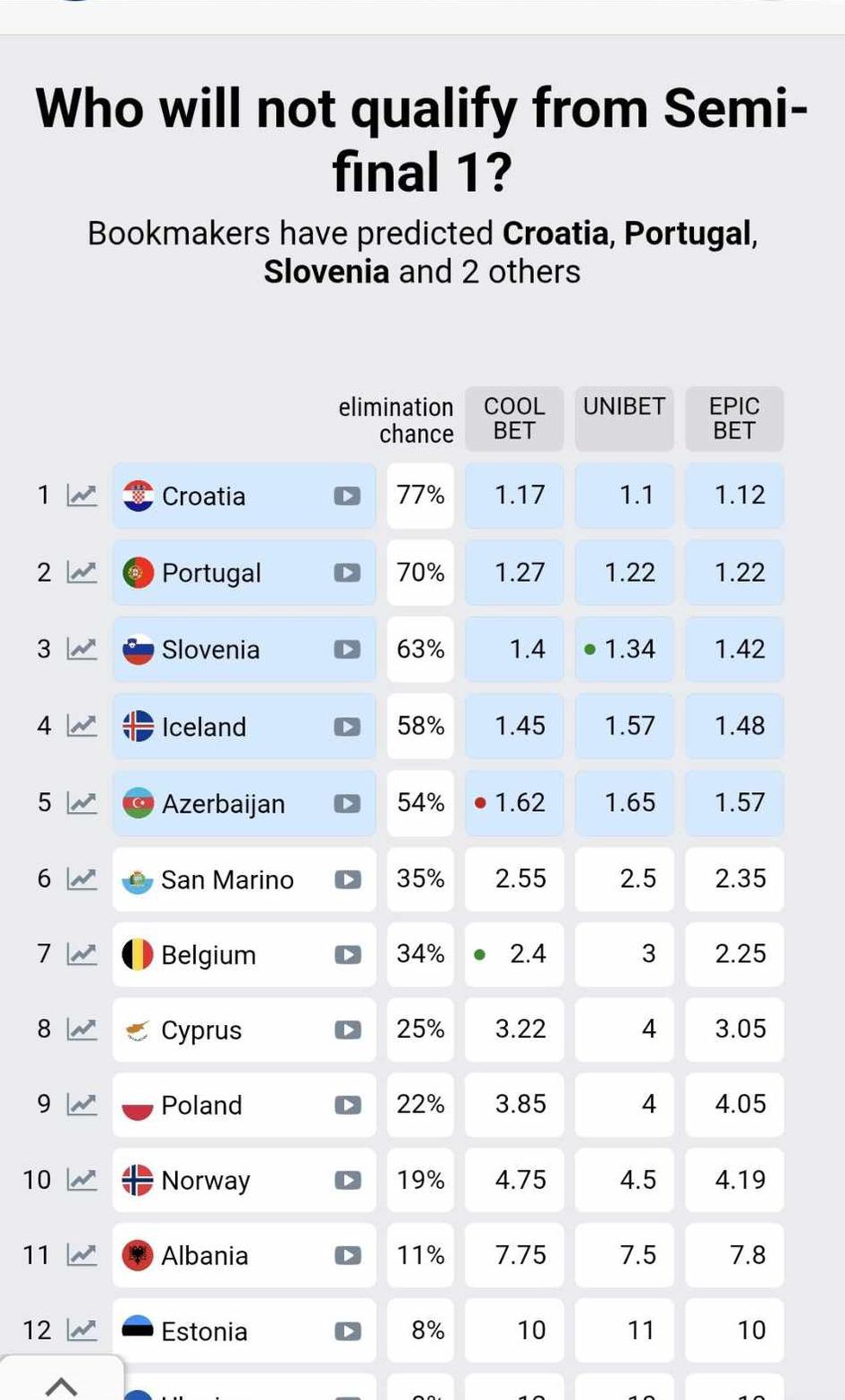Image resolution: width=845 pixels, height=1400 pixels.
Task: Click the video icon next to San Marino
Action: [x=347, y=879]
